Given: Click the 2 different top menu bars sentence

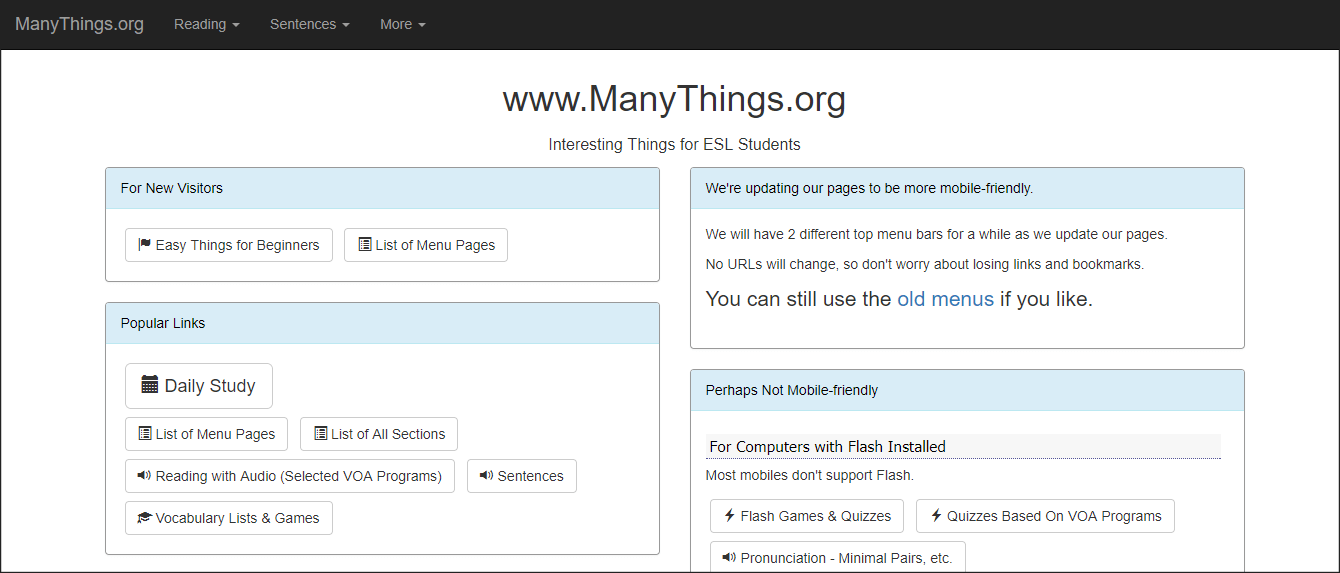Looking at the screenshot, I should 937,234.
